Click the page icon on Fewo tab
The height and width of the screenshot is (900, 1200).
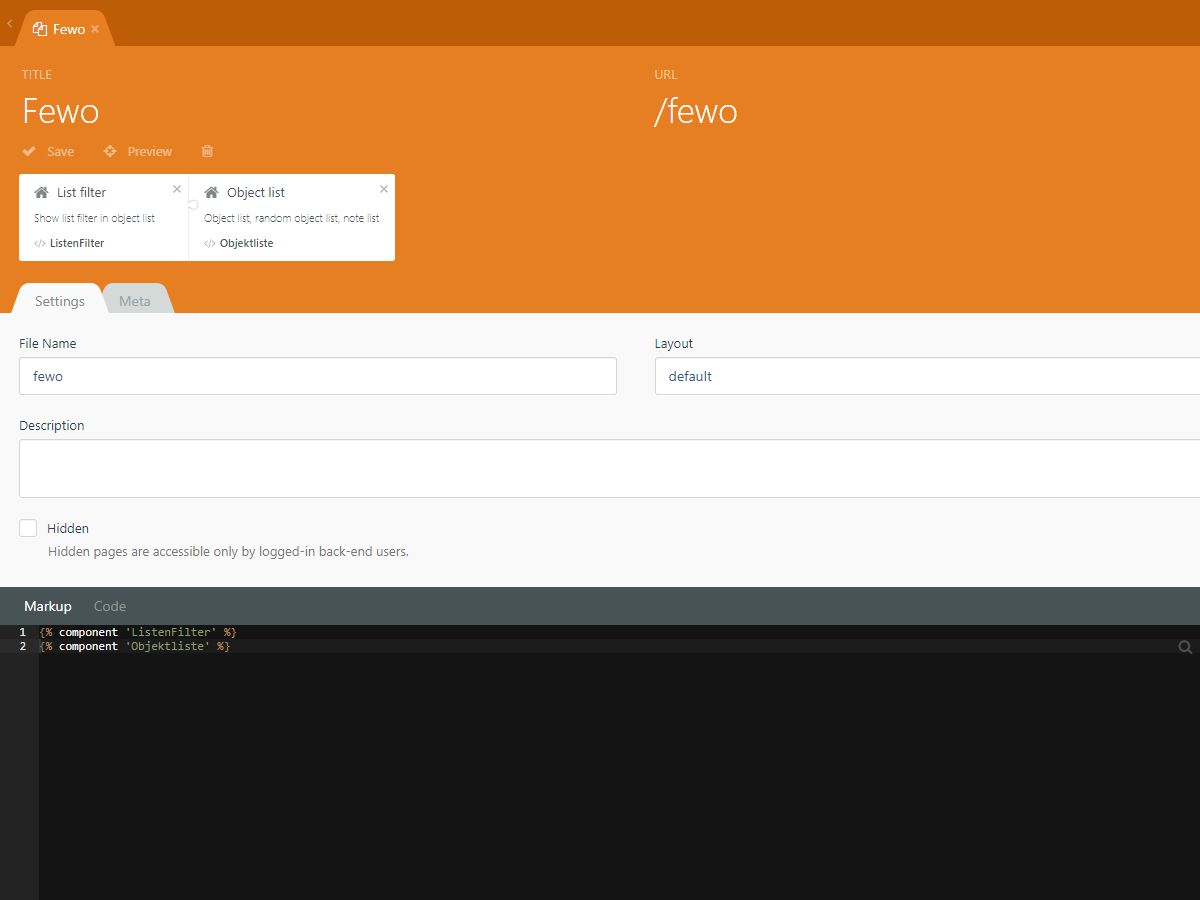(x=40, y=29)
